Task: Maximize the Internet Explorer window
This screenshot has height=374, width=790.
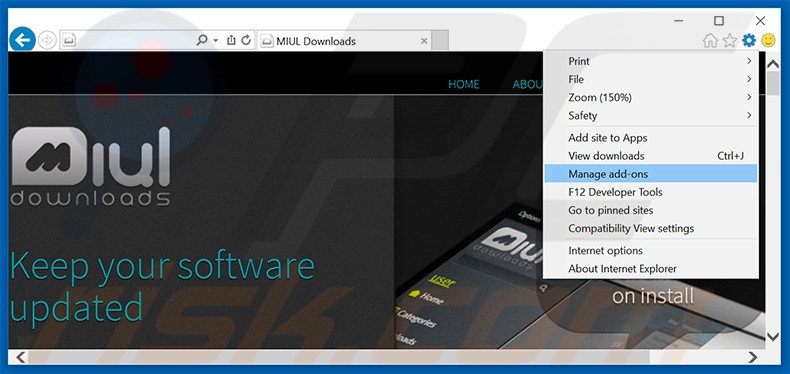Action: tap(719, 21)
